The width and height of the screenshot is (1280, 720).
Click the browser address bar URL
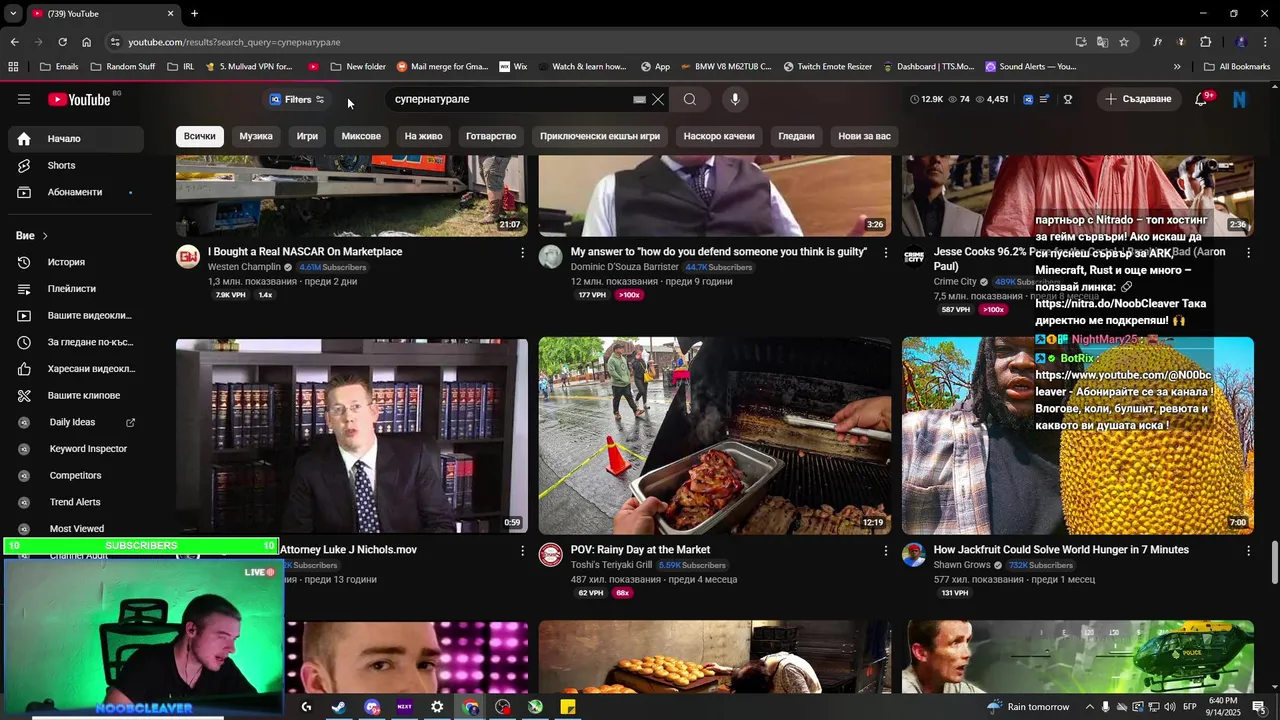pyautogui.click(x=234, y=42)
